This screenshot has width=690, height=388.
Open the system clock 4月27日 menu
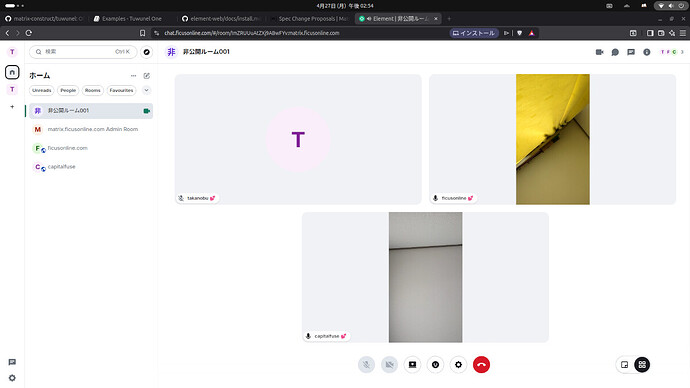[x=345, y=6]
